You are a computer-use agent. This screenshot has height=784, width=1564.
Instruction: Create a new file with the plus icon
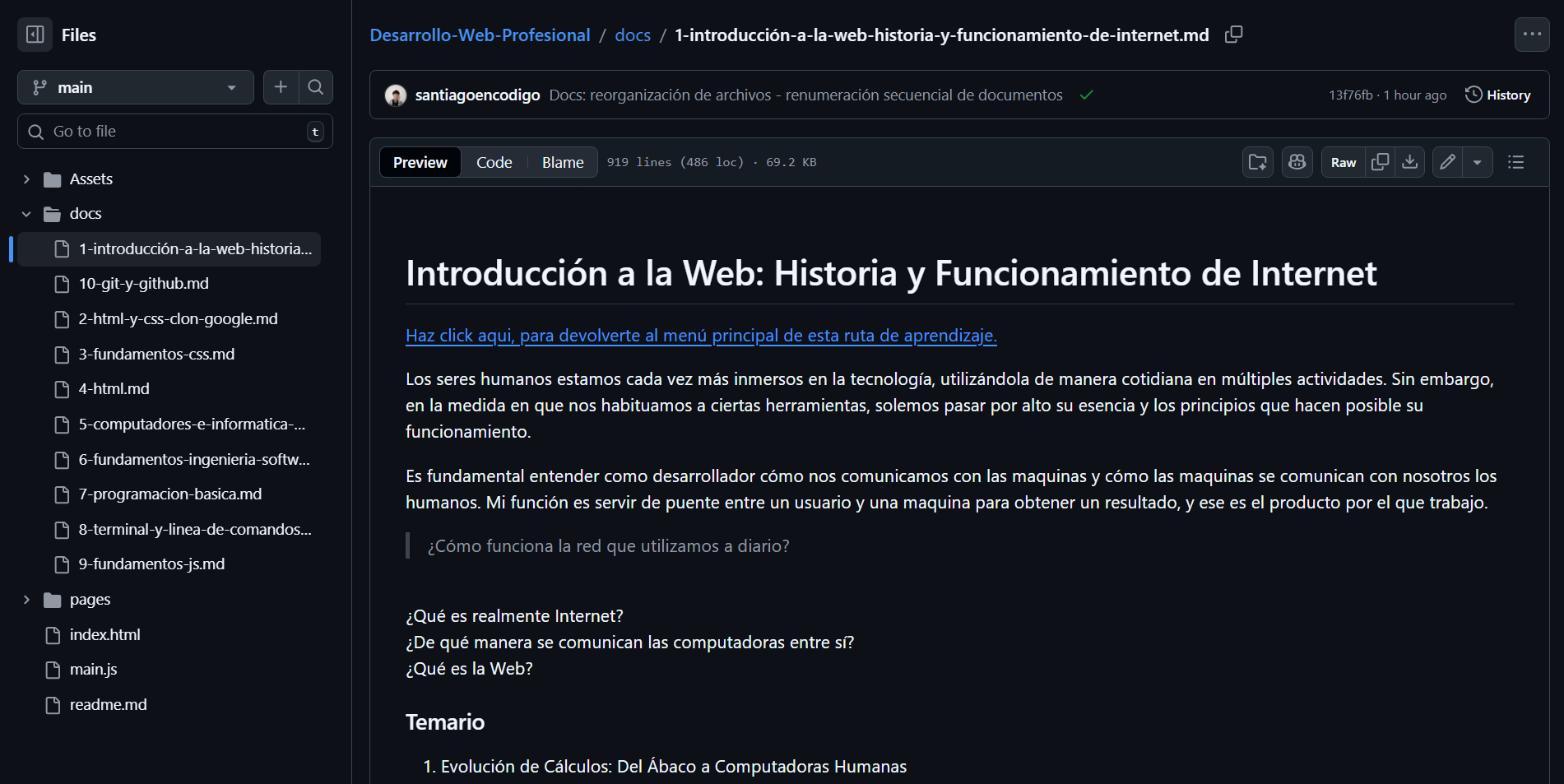click(x=280, y=86)
